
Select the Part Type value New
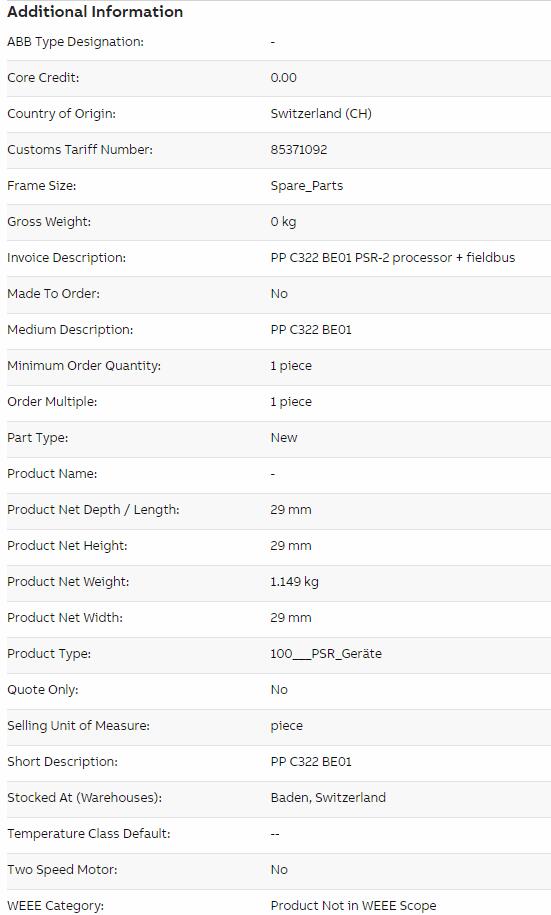pos(284,438)
